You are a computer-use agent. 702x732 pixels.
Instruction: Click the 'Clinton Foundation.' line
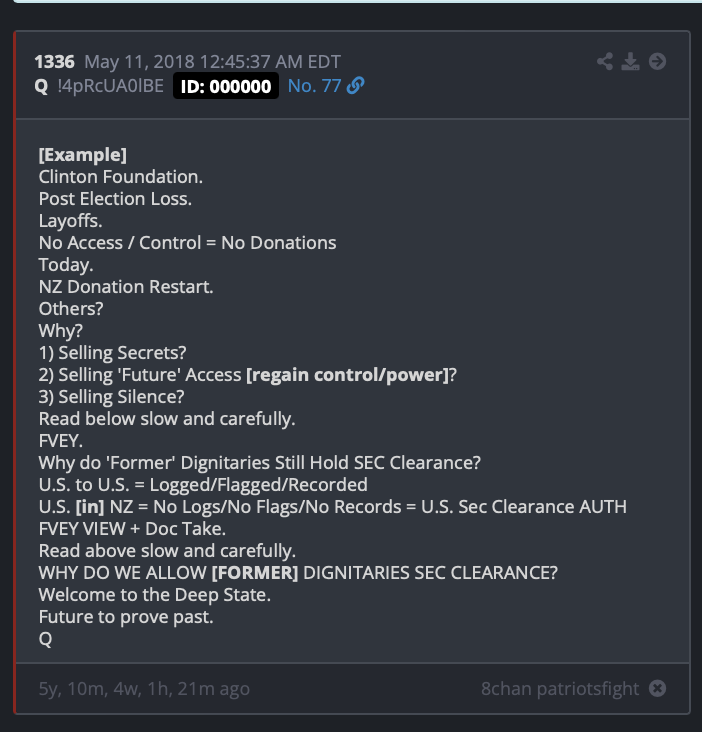[121, 177]
